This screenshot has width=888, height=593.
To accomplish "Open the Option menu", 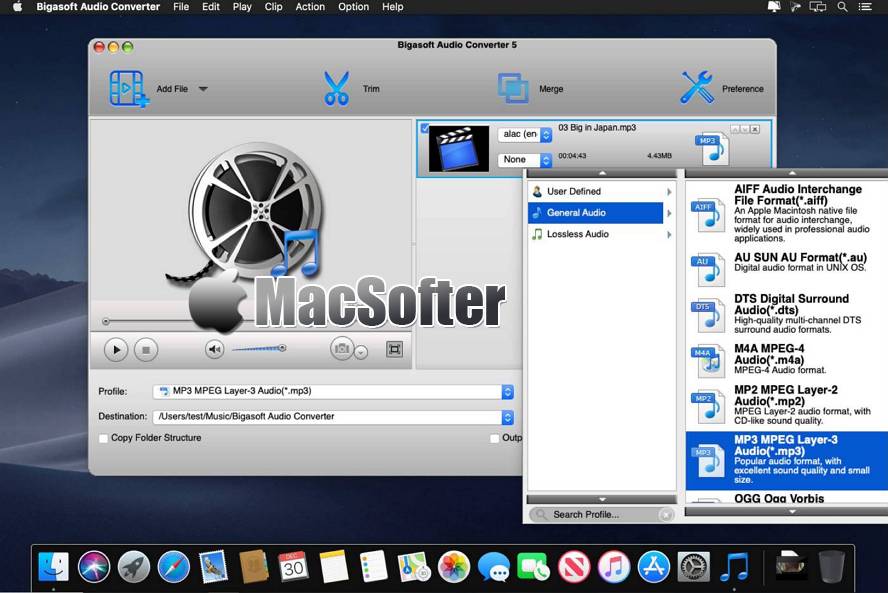I will pyautogui.click(x=353, y=7).
